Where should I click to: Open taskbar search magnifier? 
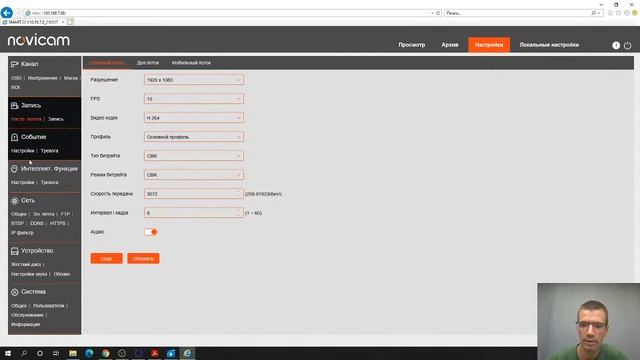pyautogui.click(x=24, y=353)
